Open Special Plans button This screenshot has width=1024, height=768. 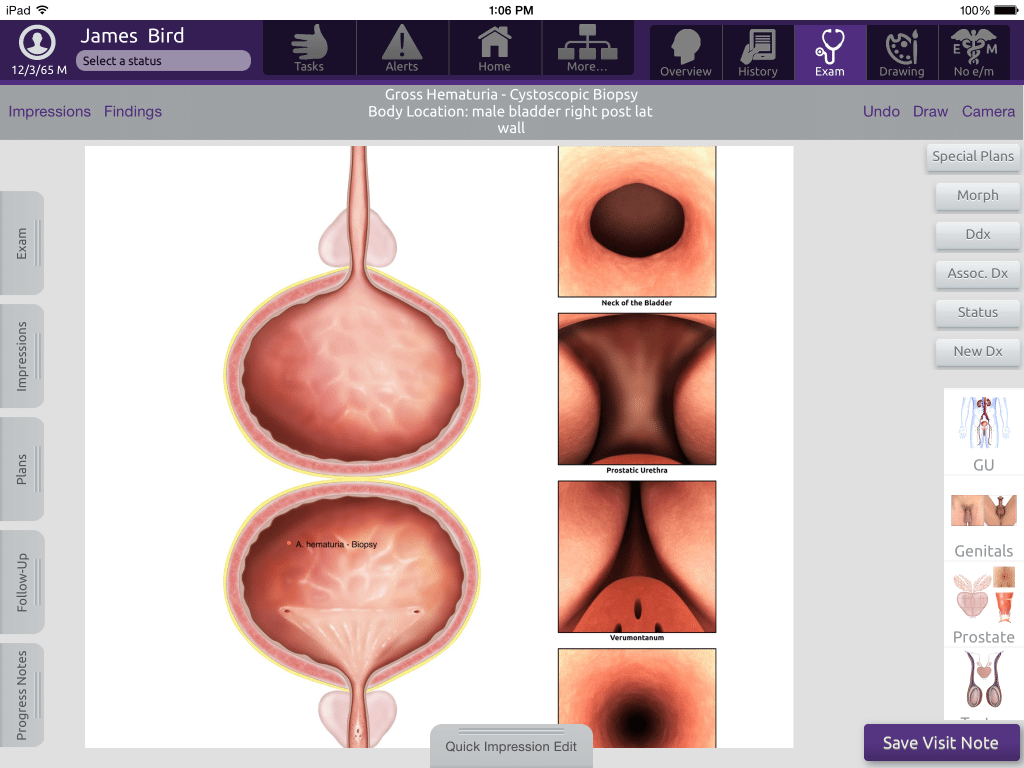(x=973, y=157)
